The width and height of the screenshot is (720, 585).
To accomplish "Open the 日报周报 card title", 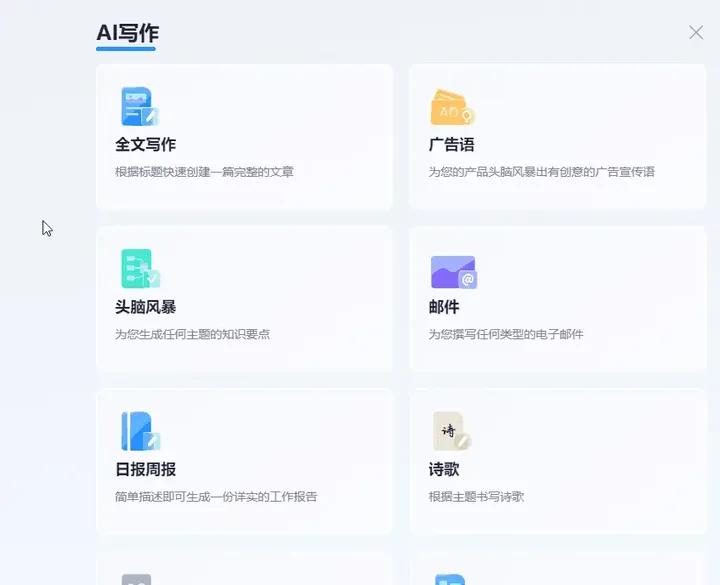I will 145,469.
